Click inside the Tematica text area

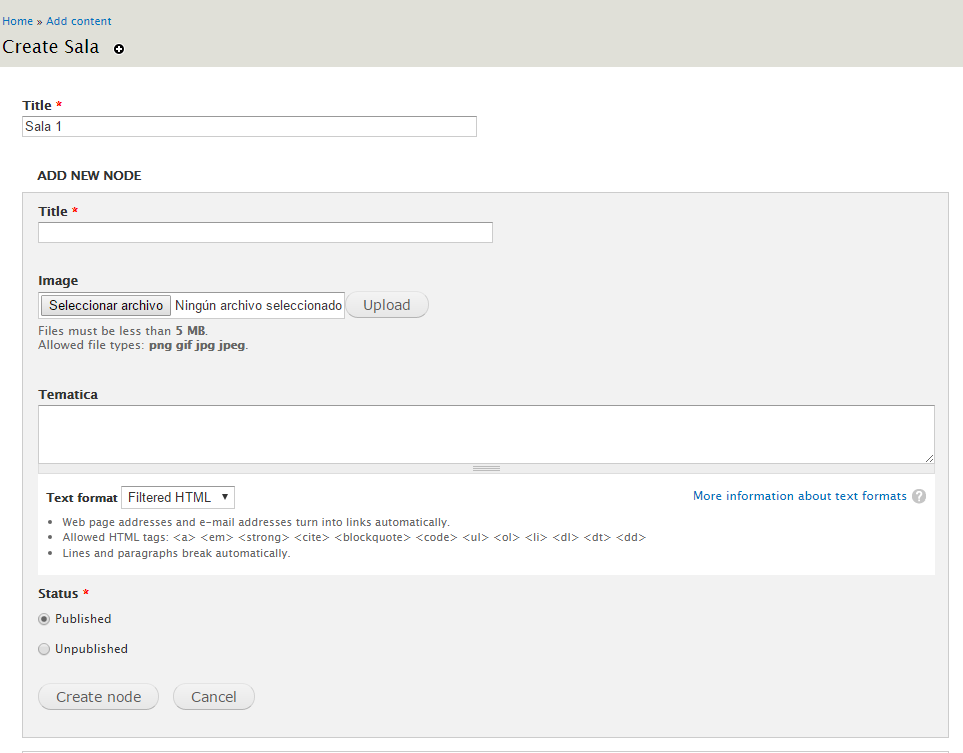click(486, 434)
